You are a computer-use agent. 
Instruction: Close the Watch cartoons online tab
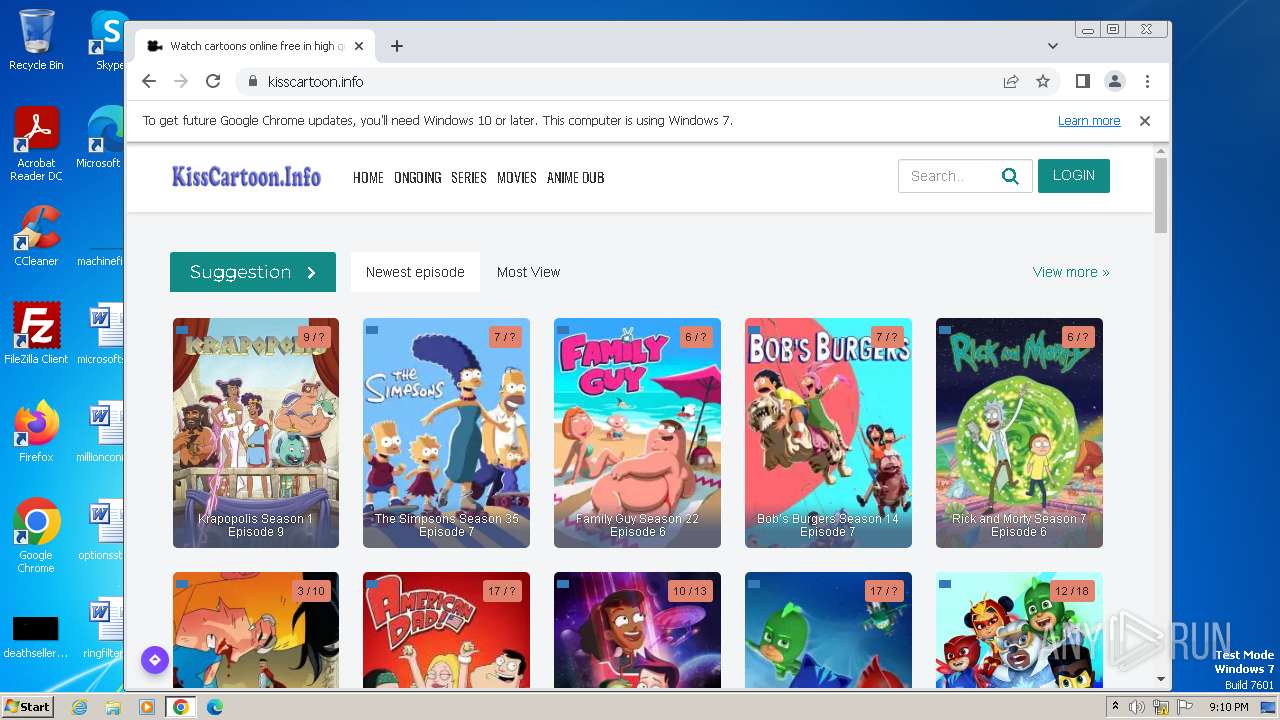pyautogui.click(x=359, y=46)
